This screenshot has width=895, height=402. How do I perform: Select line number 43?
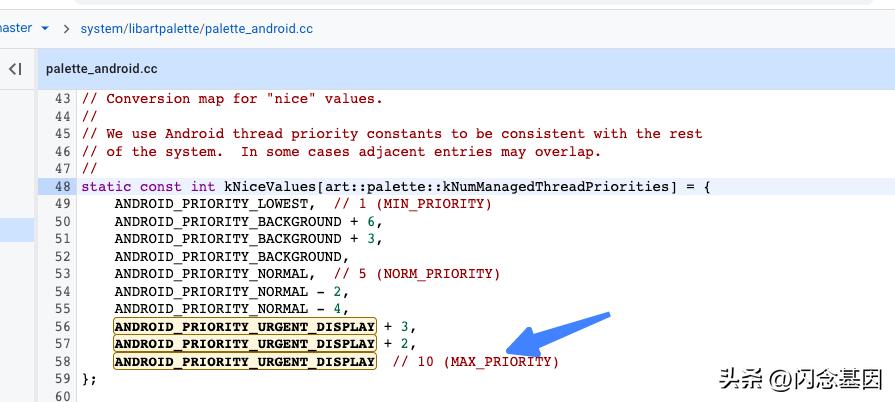coord(63,99)
